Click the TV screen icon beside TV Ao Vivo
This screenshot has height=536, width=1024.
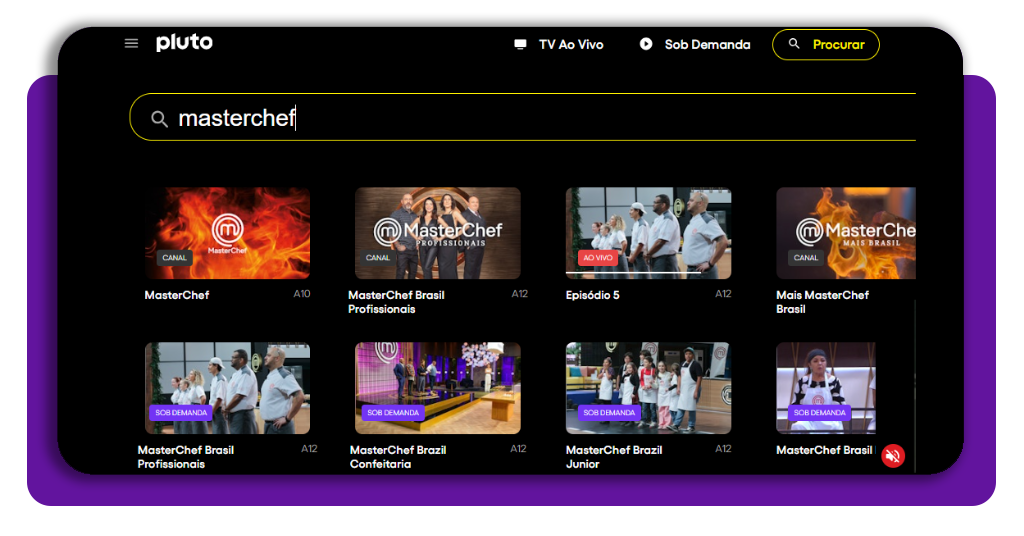pos(520,44)
